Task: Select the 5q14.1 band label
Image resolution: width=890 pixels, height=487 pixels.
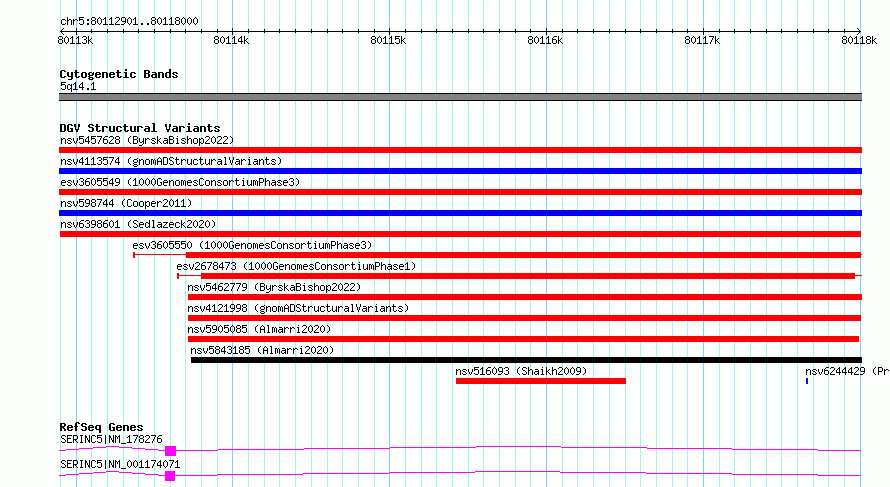Action: click(x=78, y=86)
